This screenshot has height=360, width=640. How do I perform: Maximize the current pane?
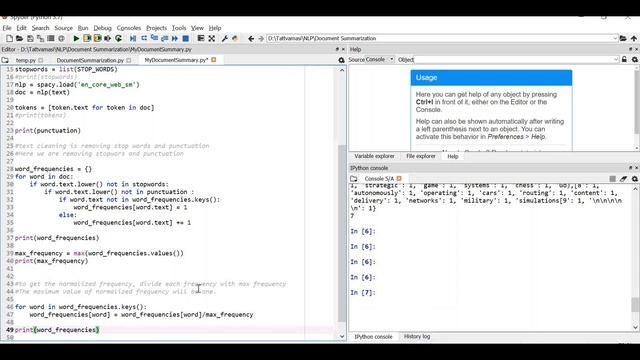coord(201,38)
